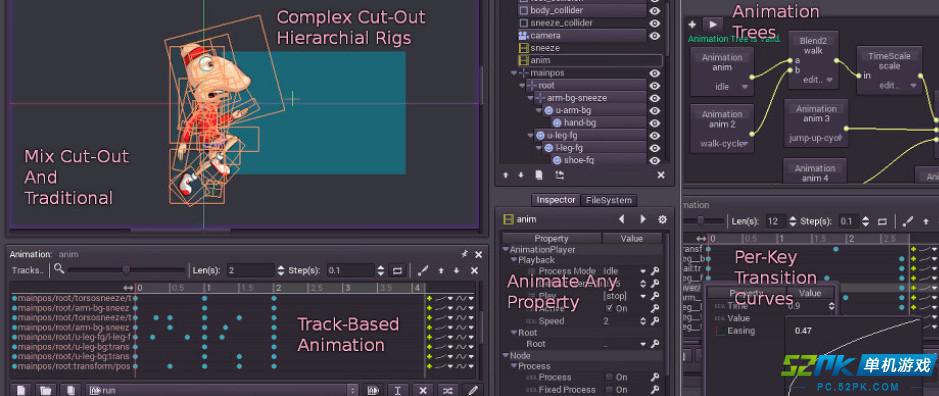This screenshot has width=939, height=396.
Task: Pin the Animation panel with the pin icon
Action: pos(464,254)
